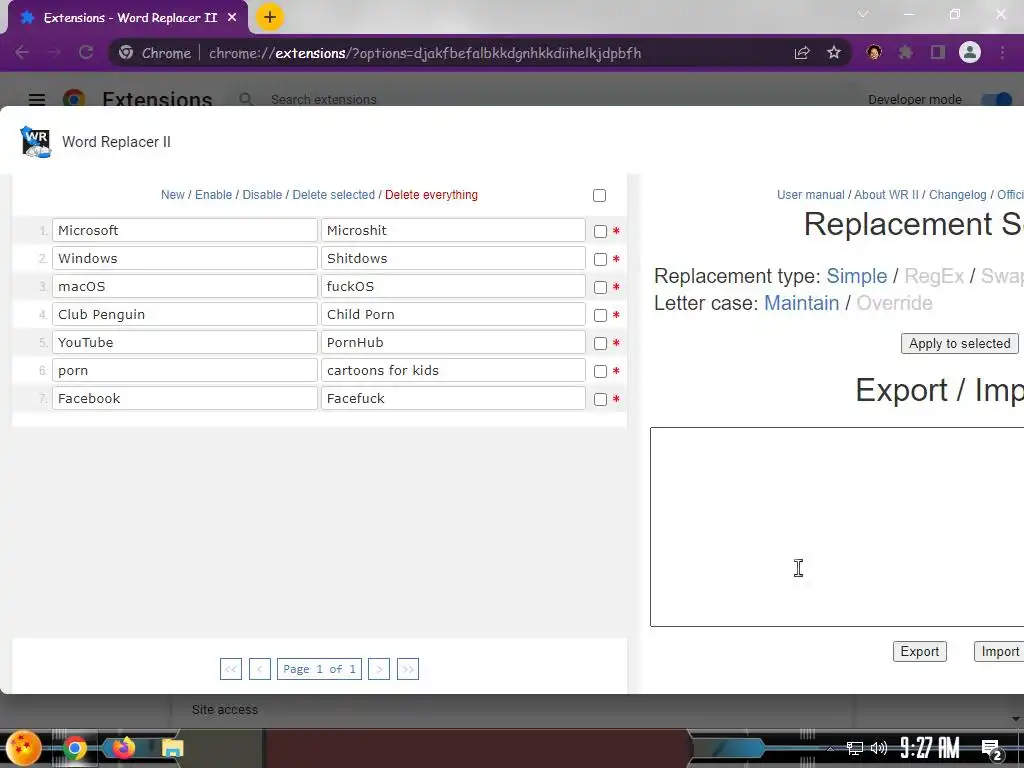Check the macOS row checkbox

[x=600, y=287]
